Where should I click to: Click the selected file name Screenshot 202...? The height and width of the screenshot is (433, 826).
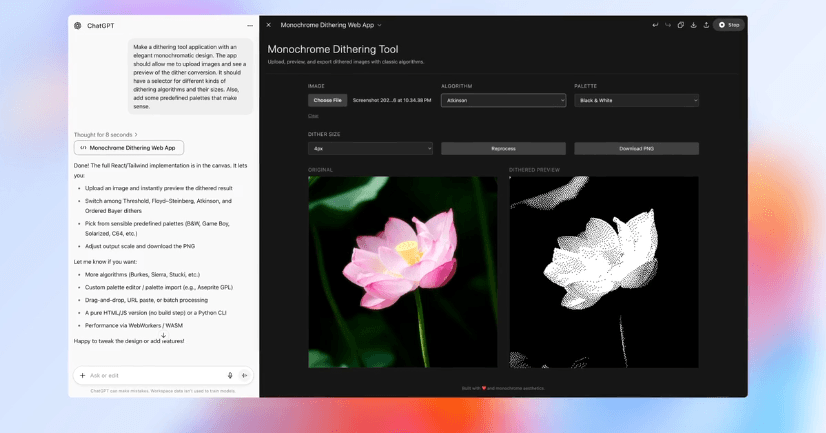pyautogui.click(x=392, y=100)
